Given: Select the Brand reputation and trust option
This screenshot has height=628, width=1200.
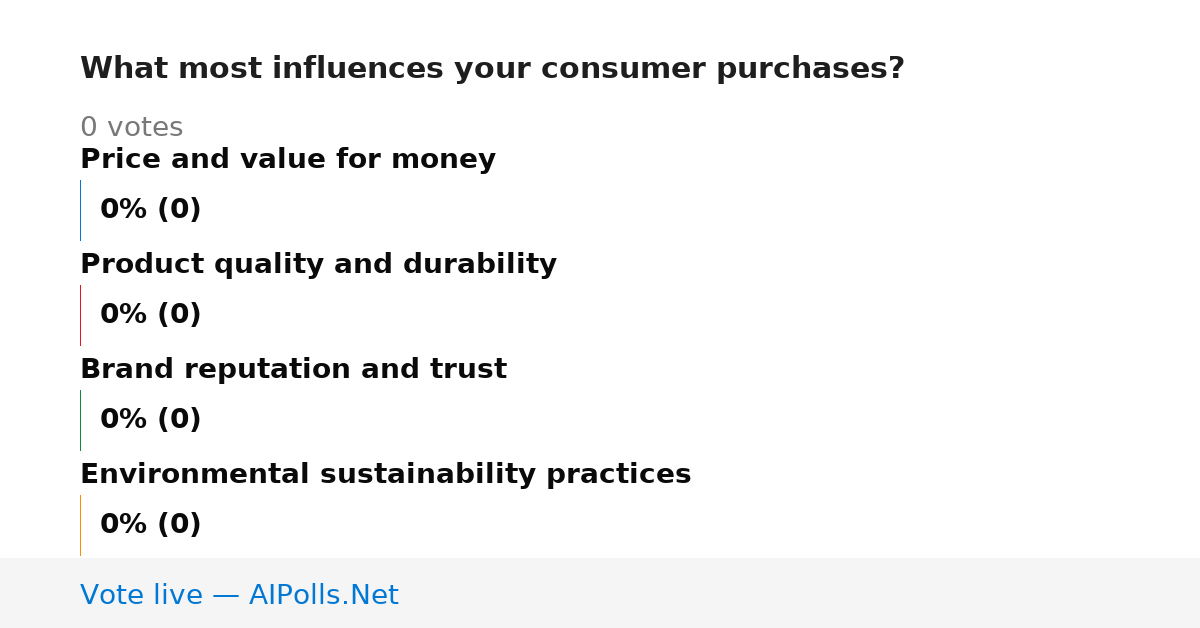Looking at the screenshot, I should point(293,370).
